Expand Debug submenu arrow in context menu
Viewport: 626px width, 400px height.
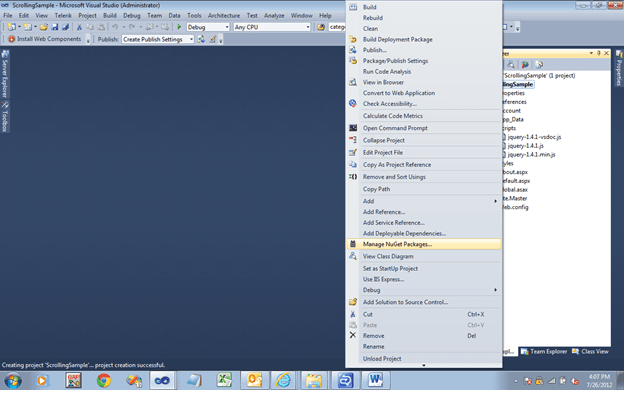pyautogui.click(x=495, y=290)
